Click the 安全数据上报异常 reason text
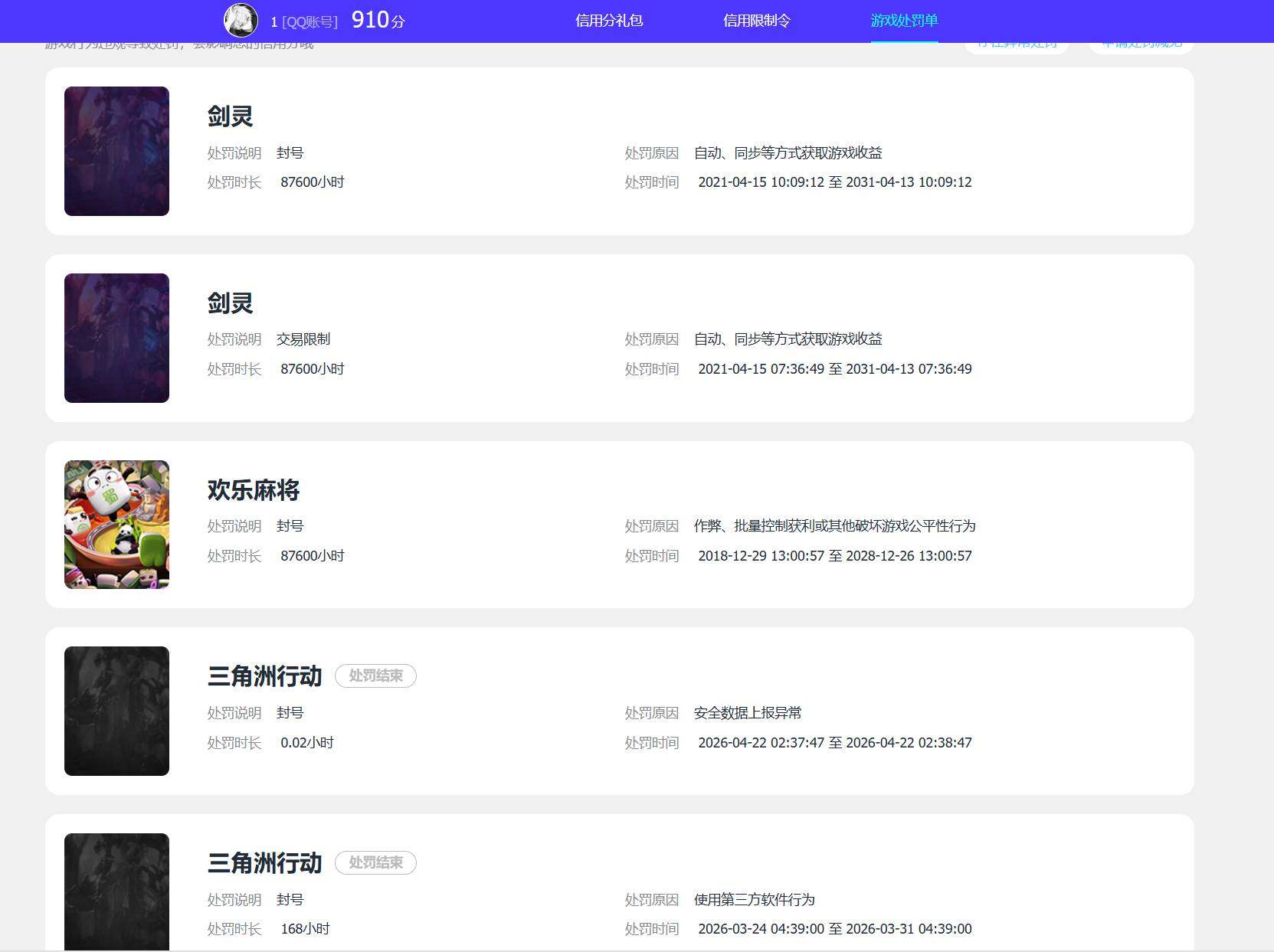Screen dimensions: 1274x952 coord(748,713)
